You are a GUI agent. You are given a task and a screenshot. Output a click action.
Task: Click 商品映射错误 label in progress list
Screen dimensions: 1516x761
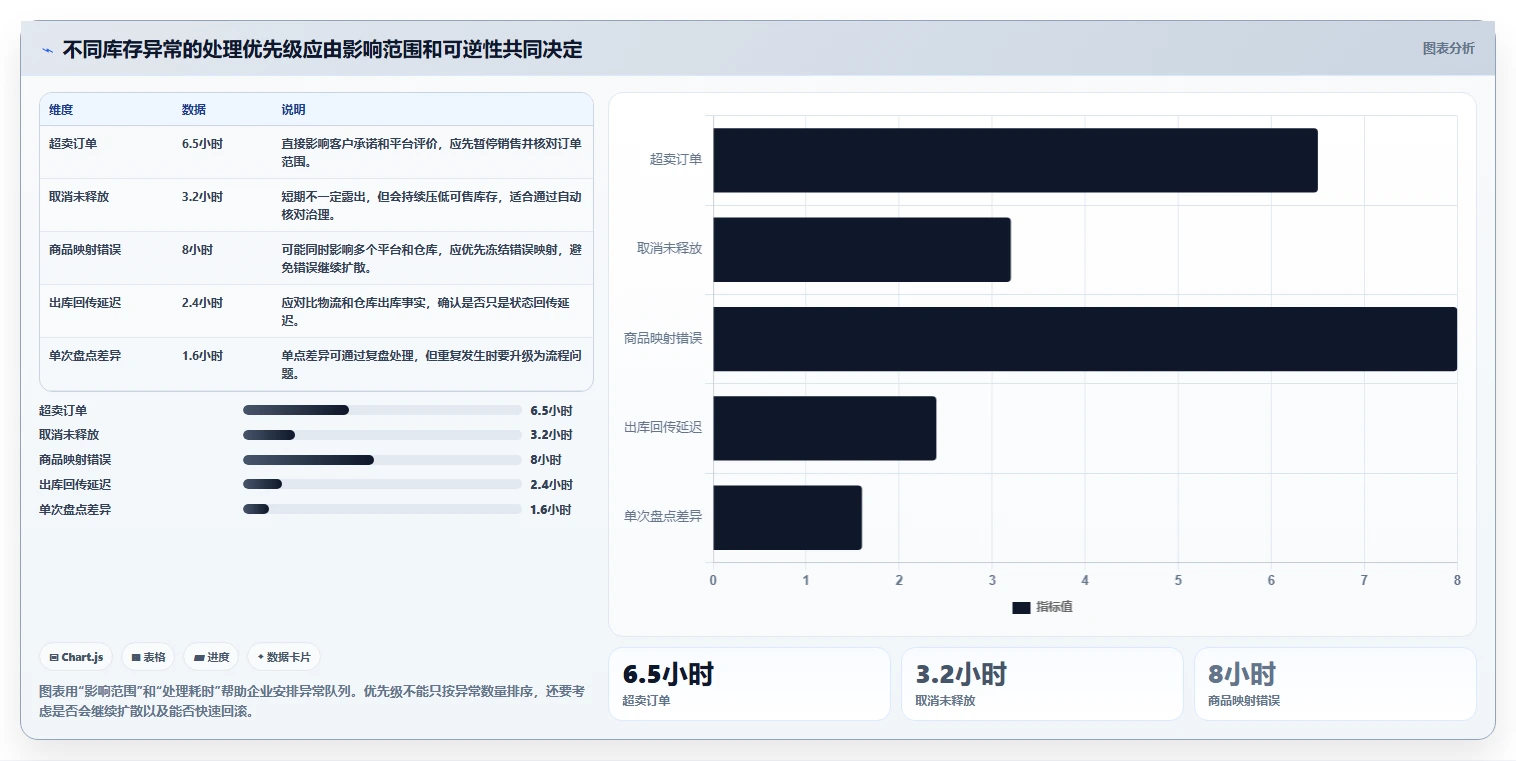75,460
